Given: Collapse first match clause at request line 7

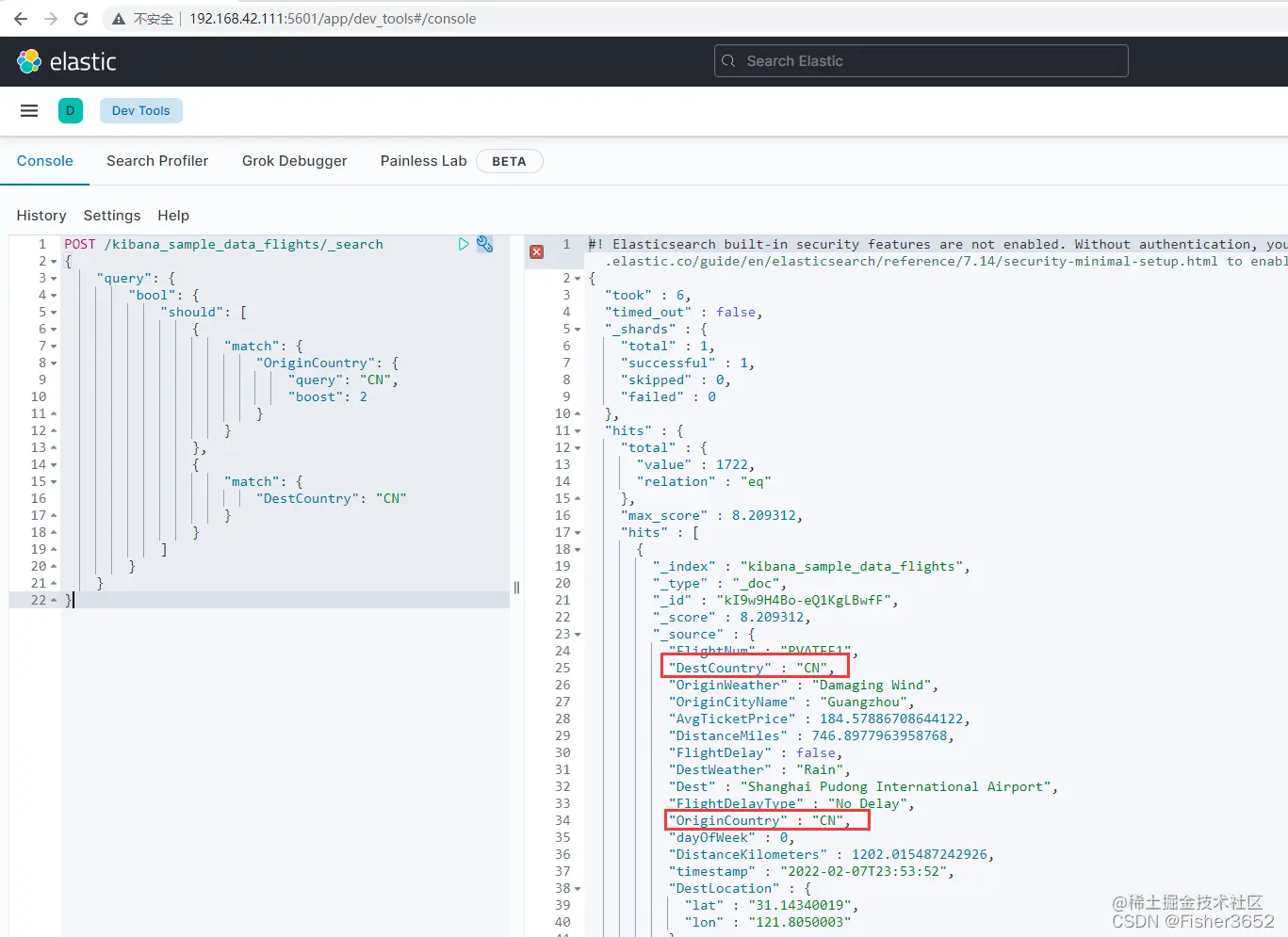Looking at the screenshot, I should 54,347.
